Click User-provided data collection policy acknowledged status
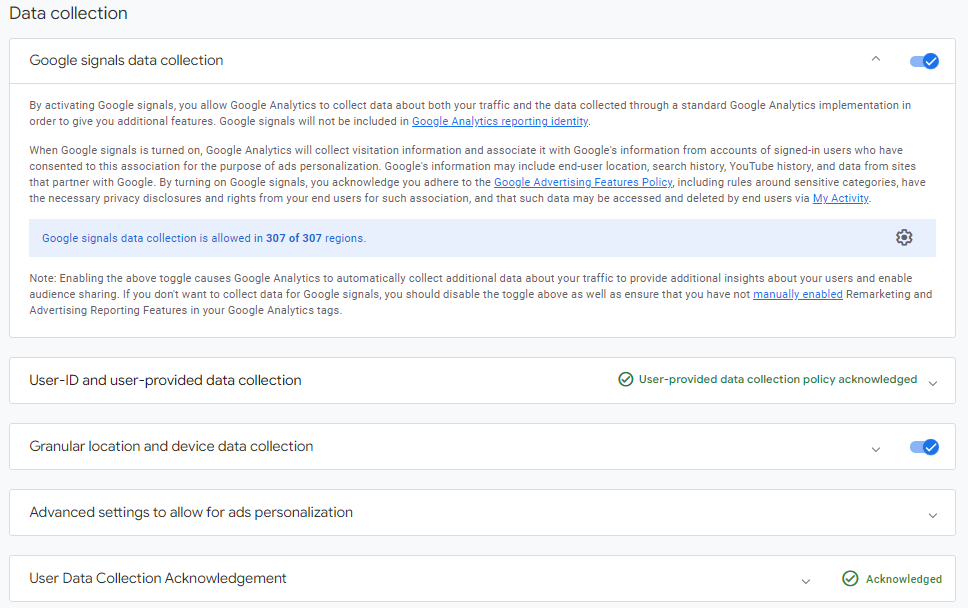Image resolution: width=968 pixels, height=608 pixels. click(778, 379)
